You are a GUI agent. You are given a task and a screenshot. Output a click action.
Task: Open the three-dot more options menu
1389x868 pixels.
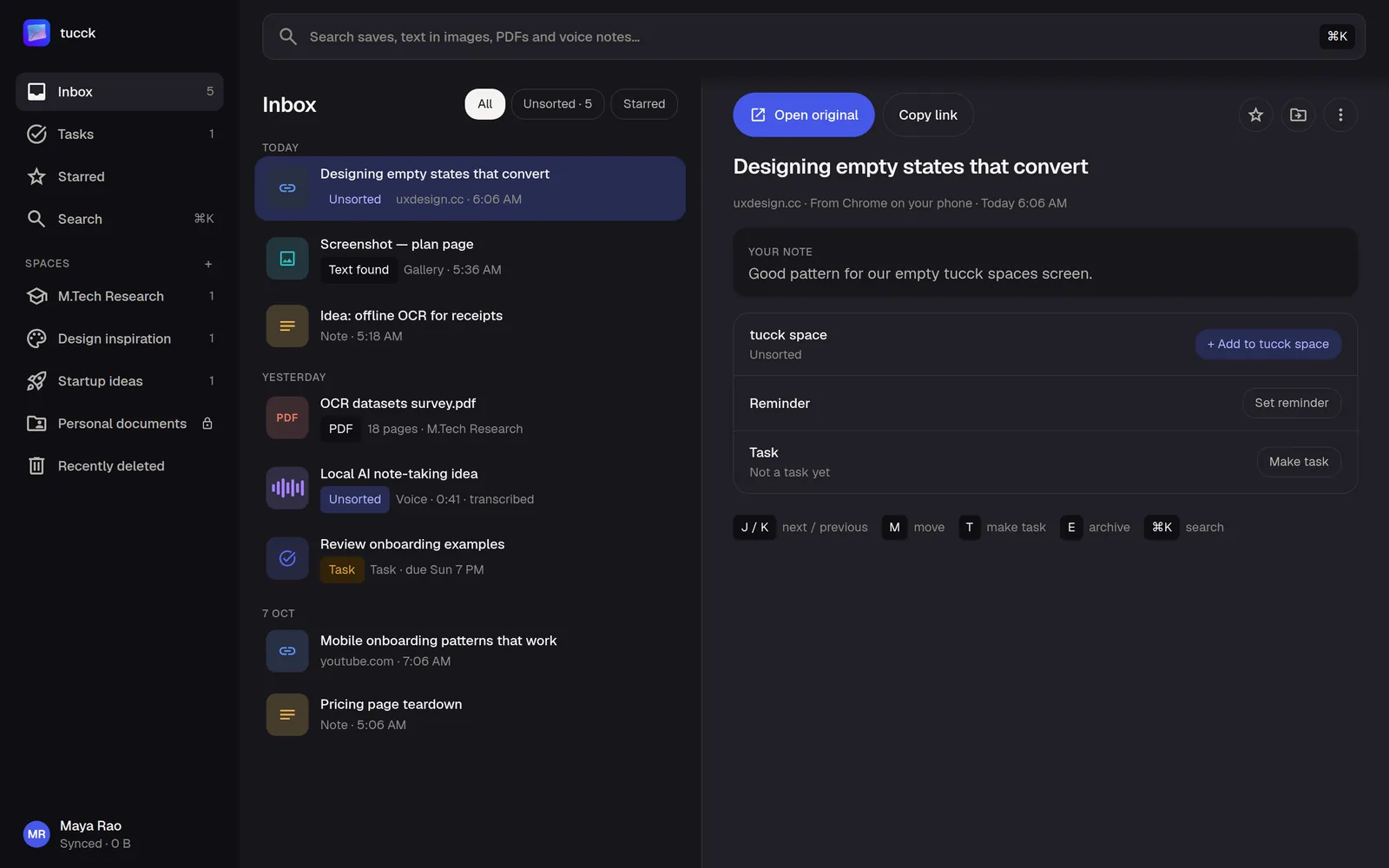click(1340, 115)
